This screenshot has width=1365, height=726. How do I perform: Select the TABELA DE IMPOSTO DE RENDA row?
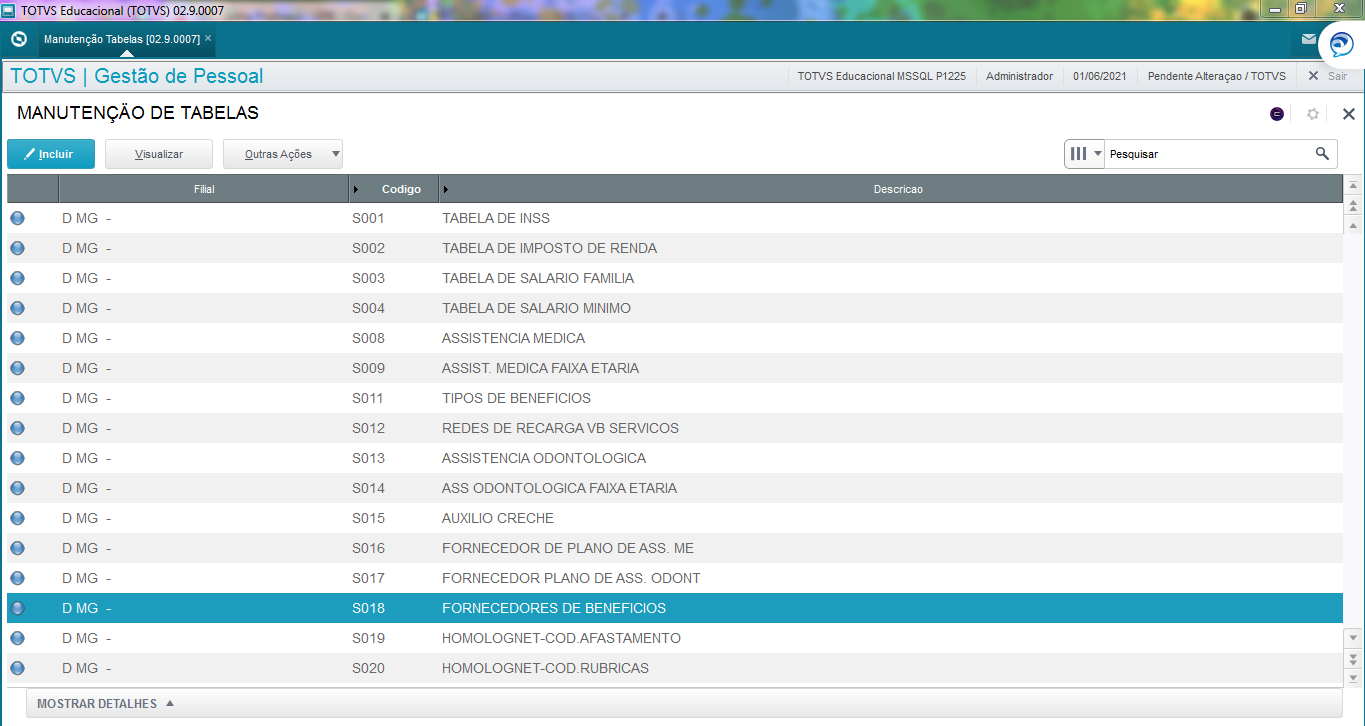click(x=675, y=248)
